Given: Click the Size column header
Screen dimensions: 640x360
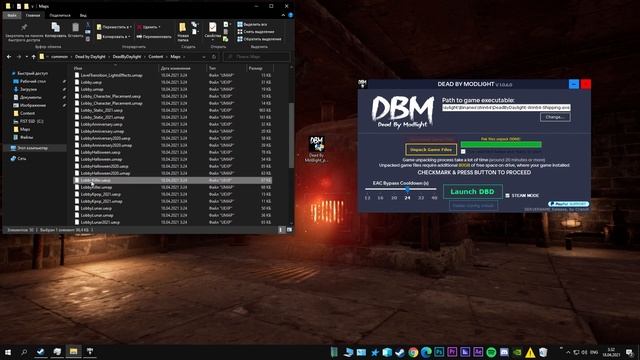Looking at the screenshot, I should (x=260, y=68).
